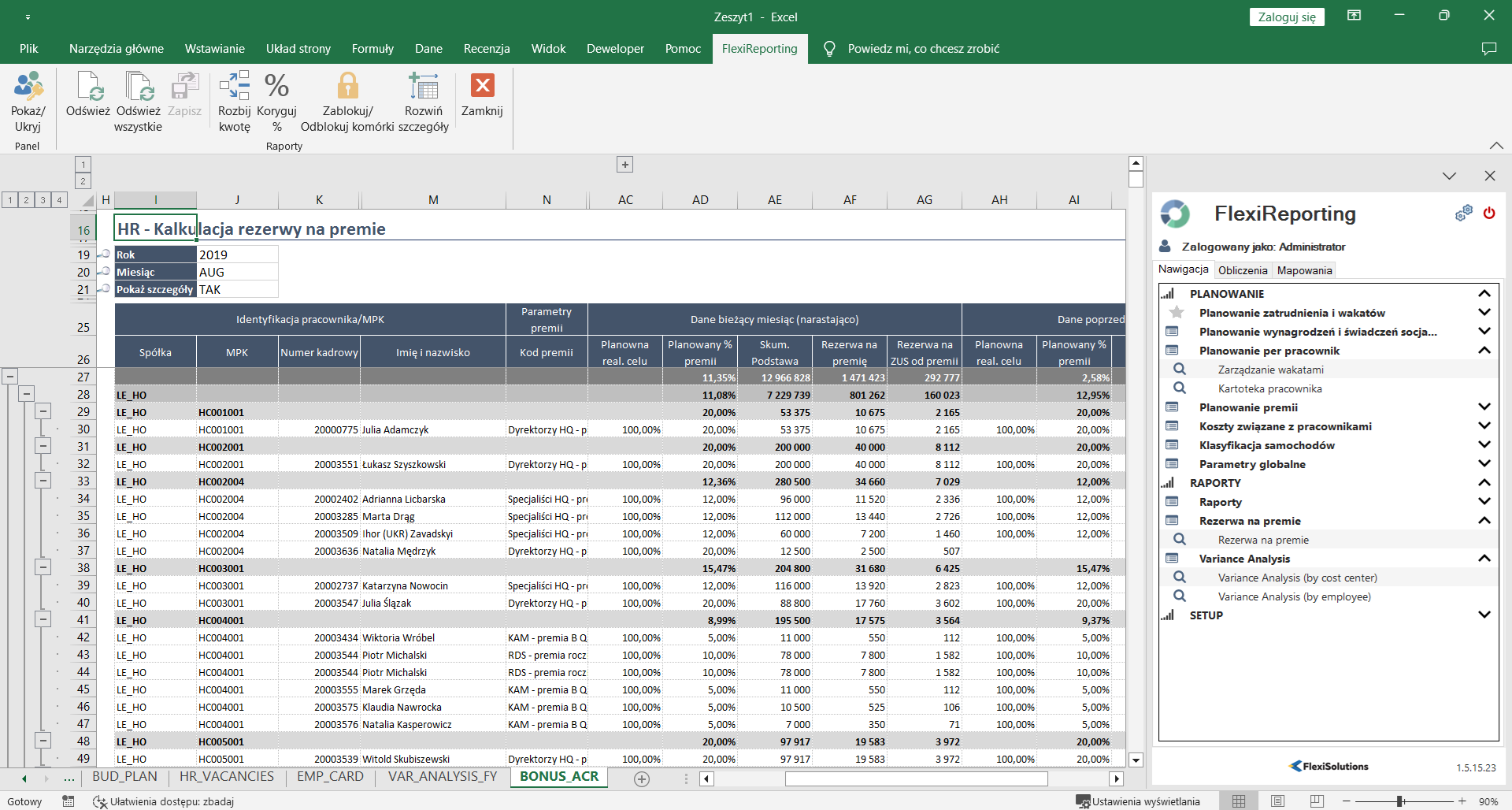The height and width of the screenshot is (810, 1512).
Task: Toggle outline level 2 rows button
Action: 26,200
